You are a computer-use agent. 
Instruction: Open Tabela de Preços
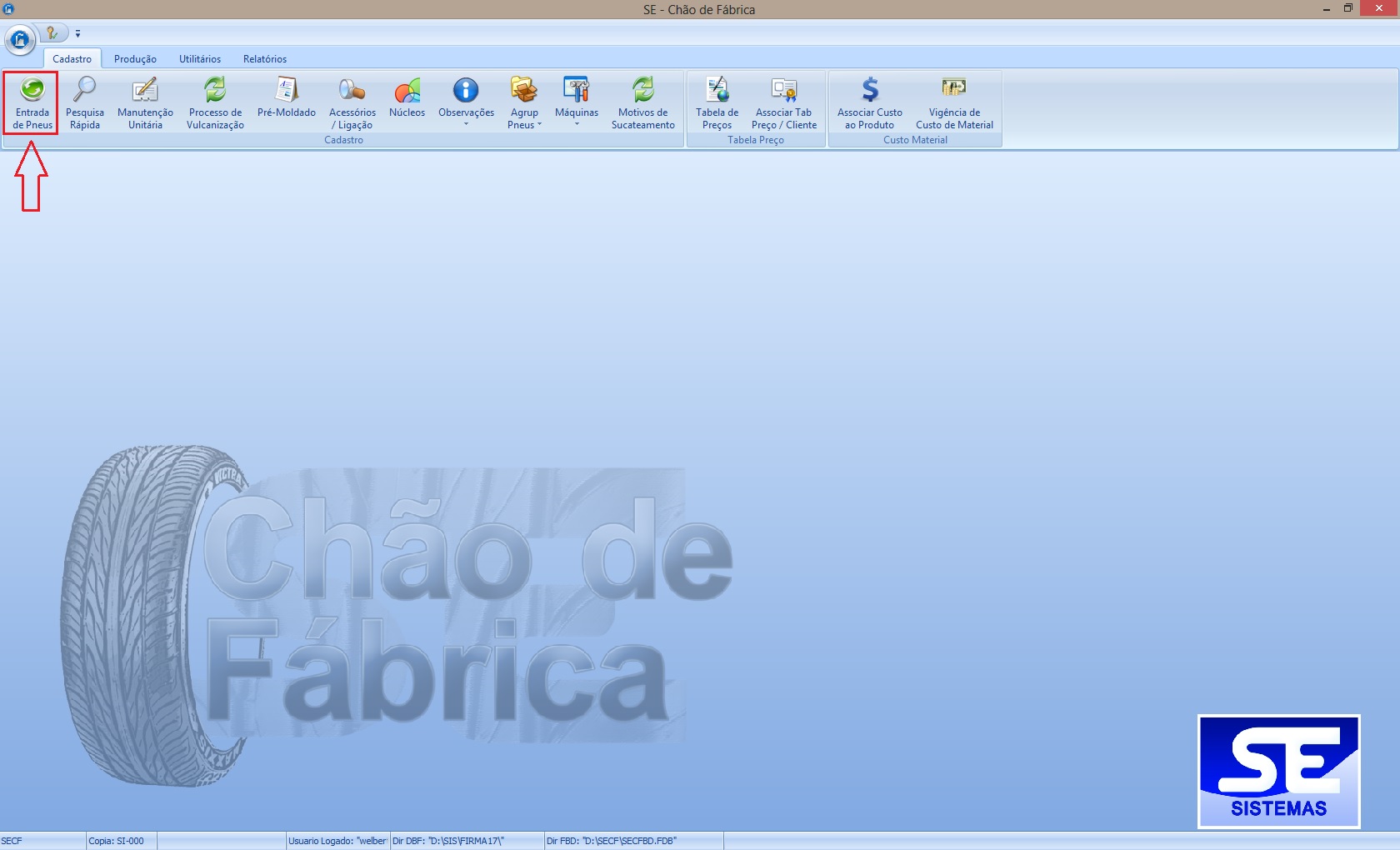(x=717, y=102)
